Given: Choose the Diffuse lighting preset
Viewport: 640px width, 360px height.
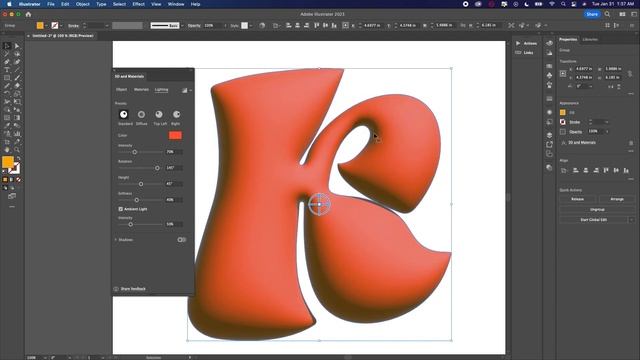Looking at the screenshot, I should pyautogui.click(x=141, y=115).
